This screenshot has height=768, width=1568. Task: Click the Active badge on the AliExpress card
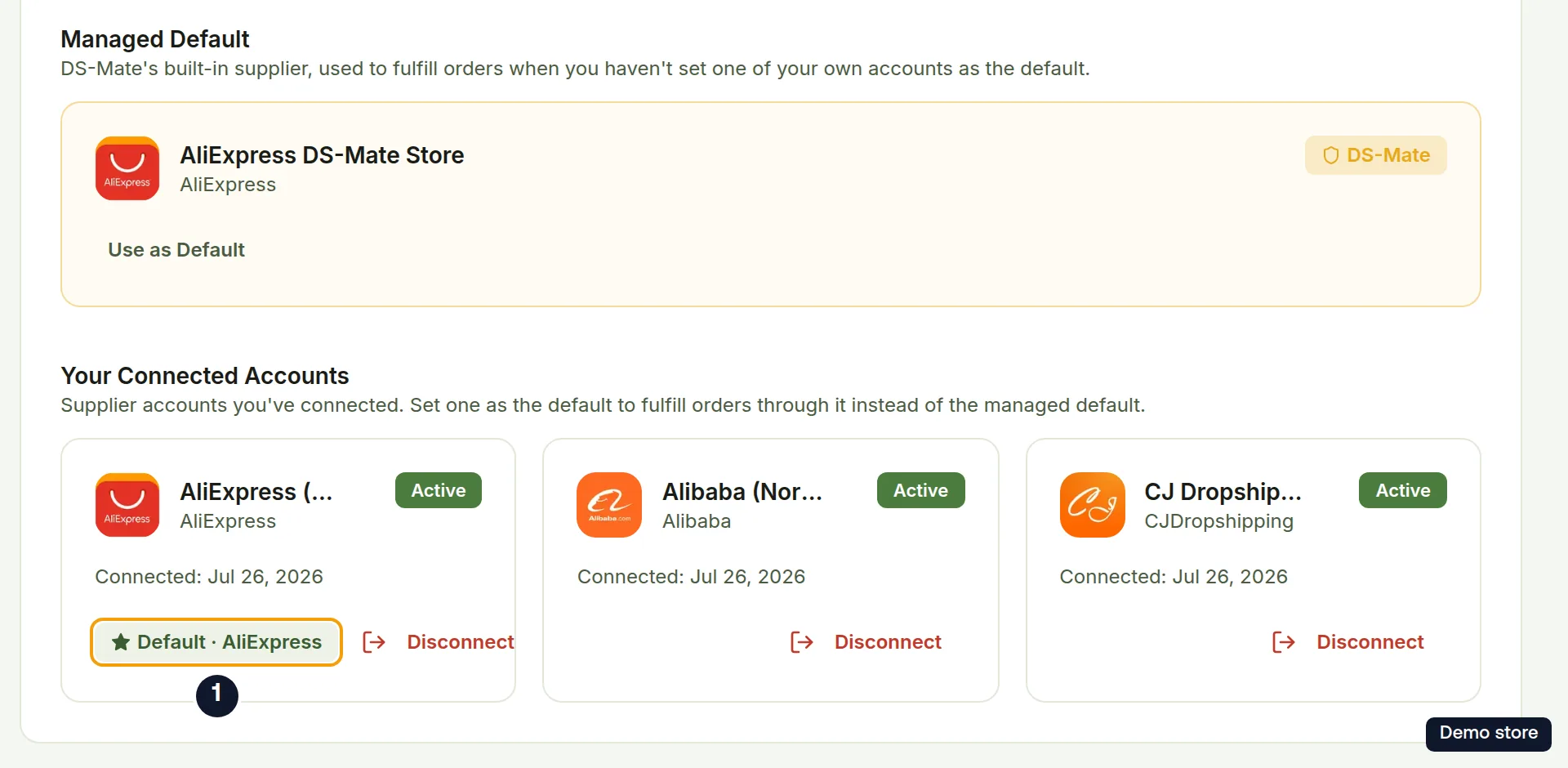coord(439,490)
